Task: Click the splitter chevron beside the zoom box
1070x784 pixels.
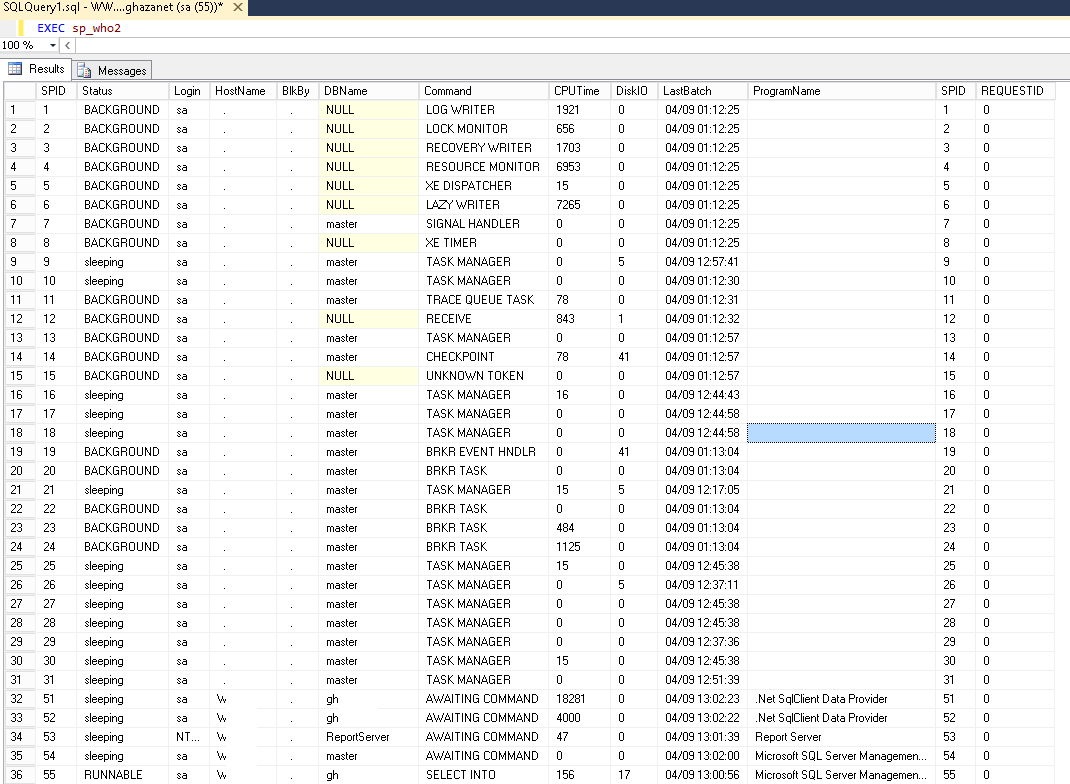Action: pyautogui.click(x=67, y=46)
